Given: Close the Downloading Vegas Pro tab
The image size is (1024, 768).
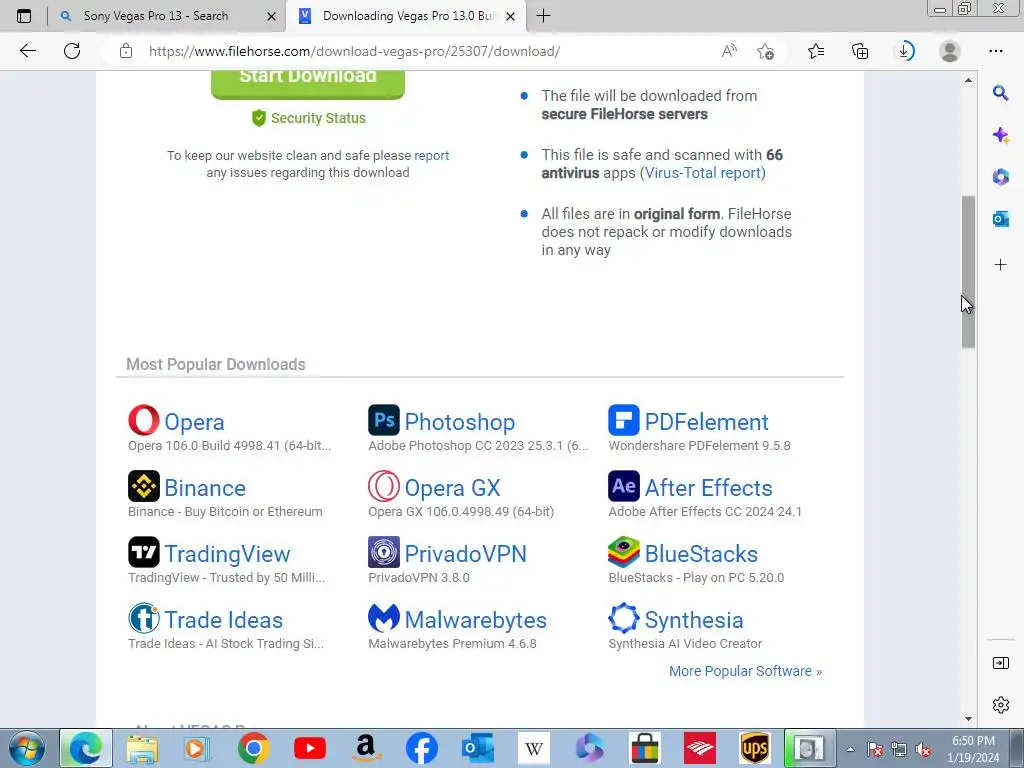Looking at the screenshot, I should coord(511,16).
